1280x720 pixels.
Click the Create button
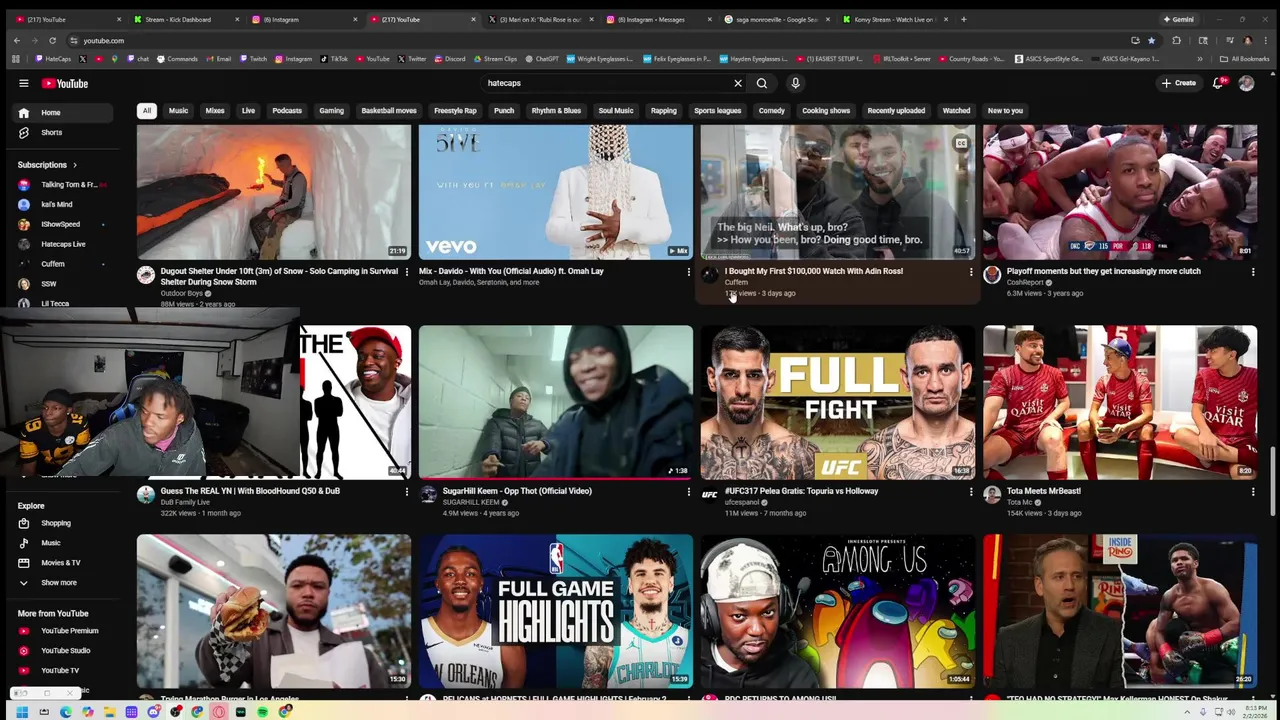point(1179,83)
